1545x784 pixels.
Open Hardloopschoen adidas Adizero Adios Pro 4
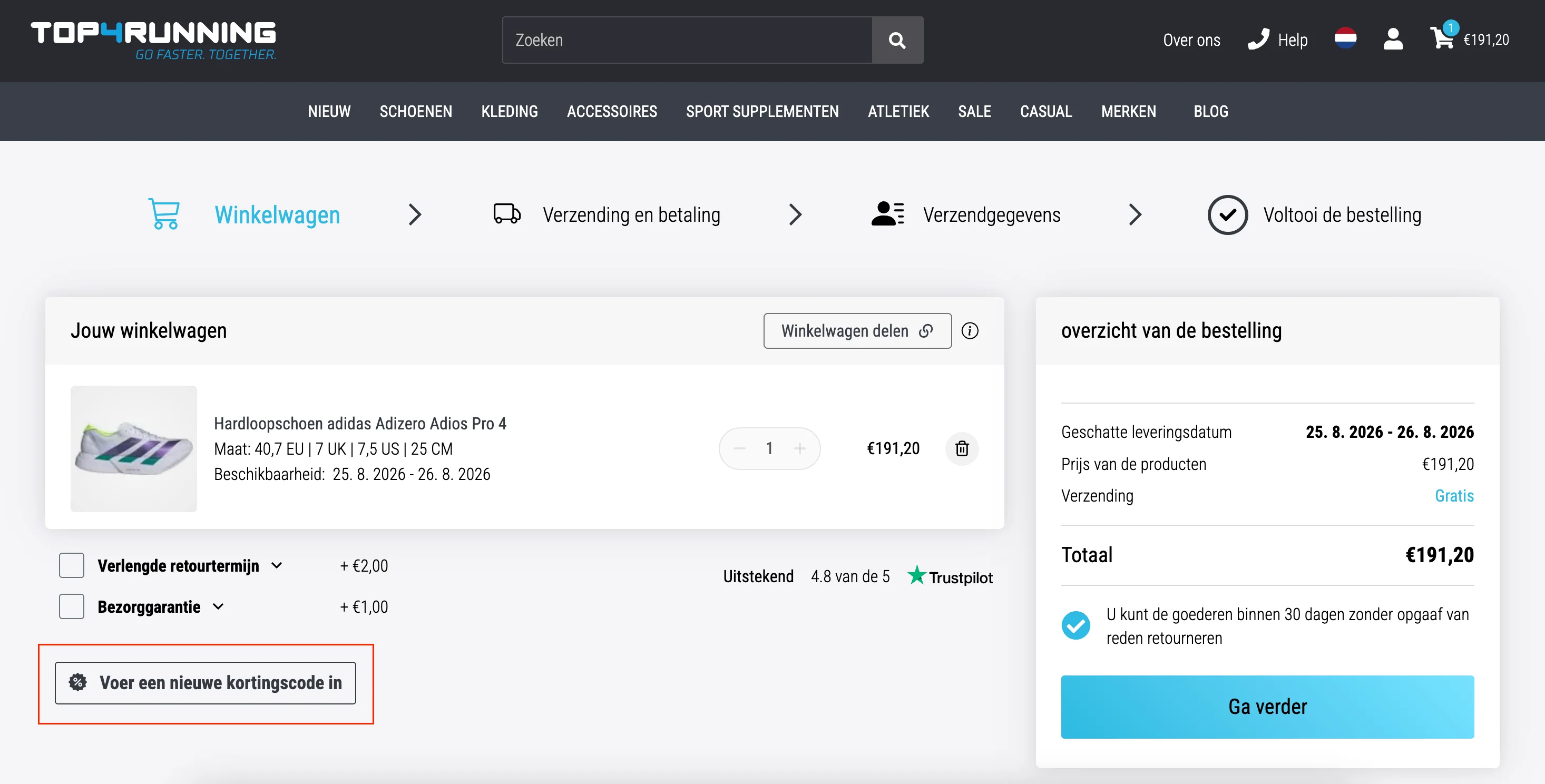pos(360,424)
